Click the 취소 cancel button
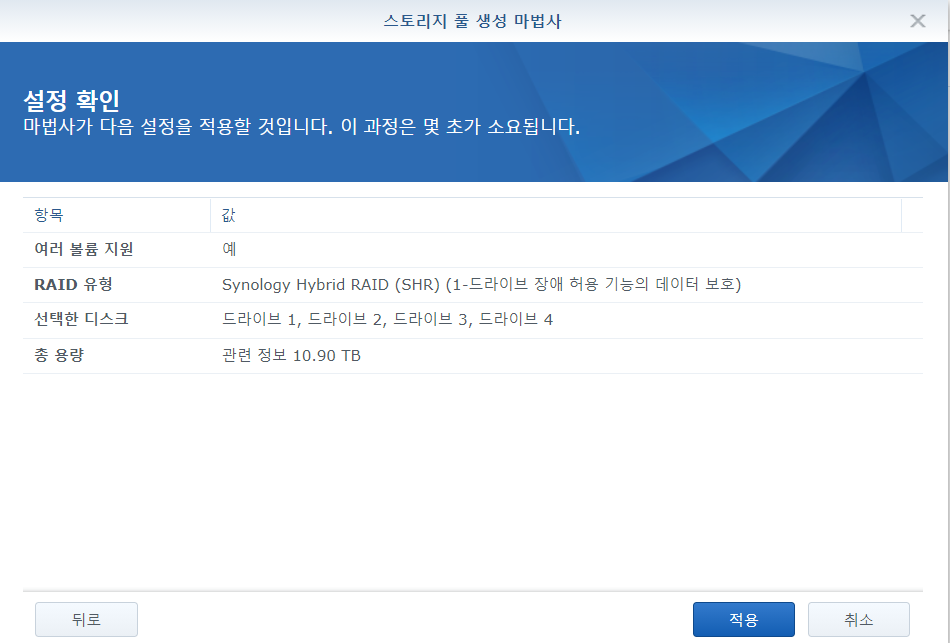Image resolution: width=950 pixels, height=643 pixels. (859, 619)
